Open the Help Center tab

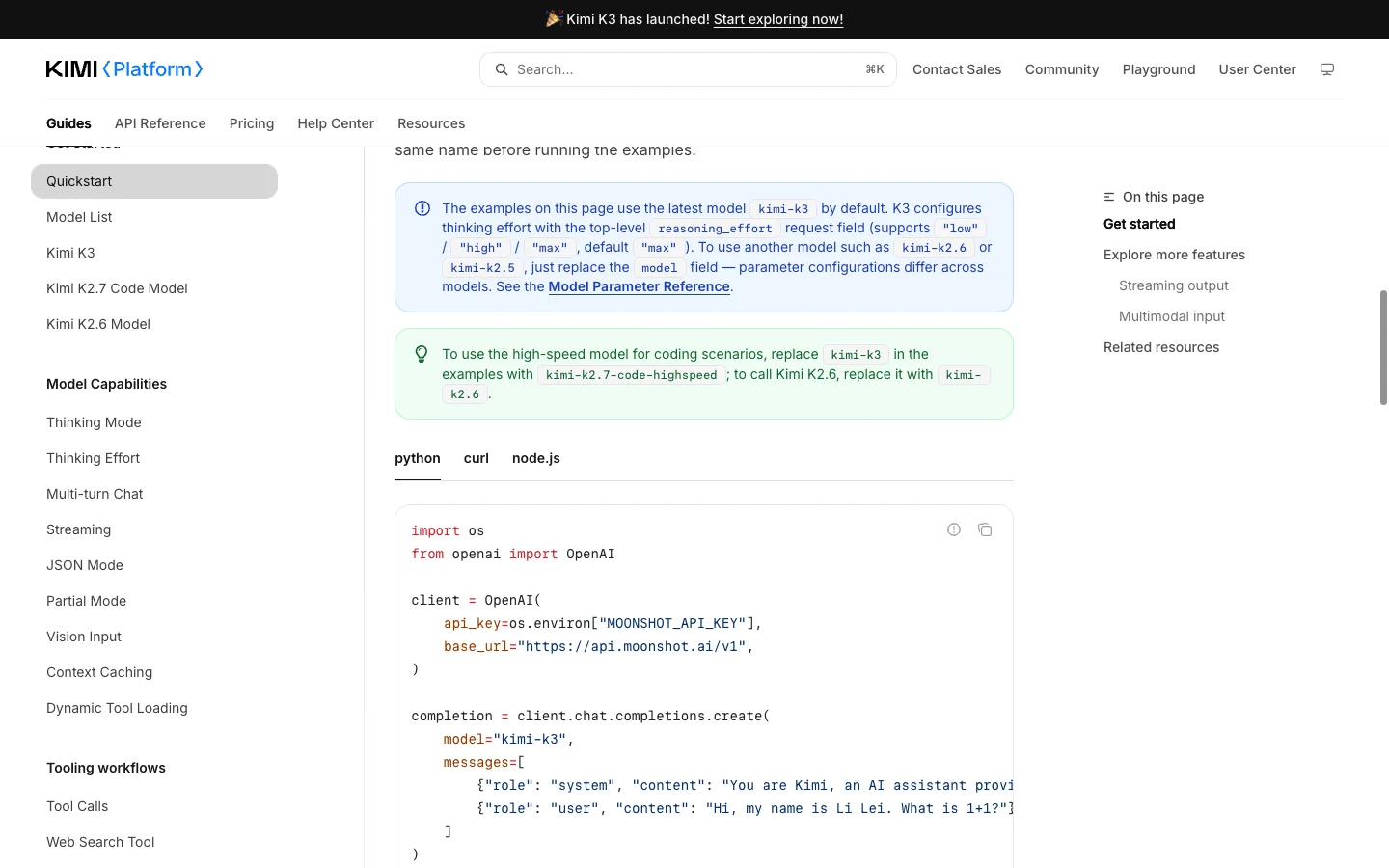336,123
